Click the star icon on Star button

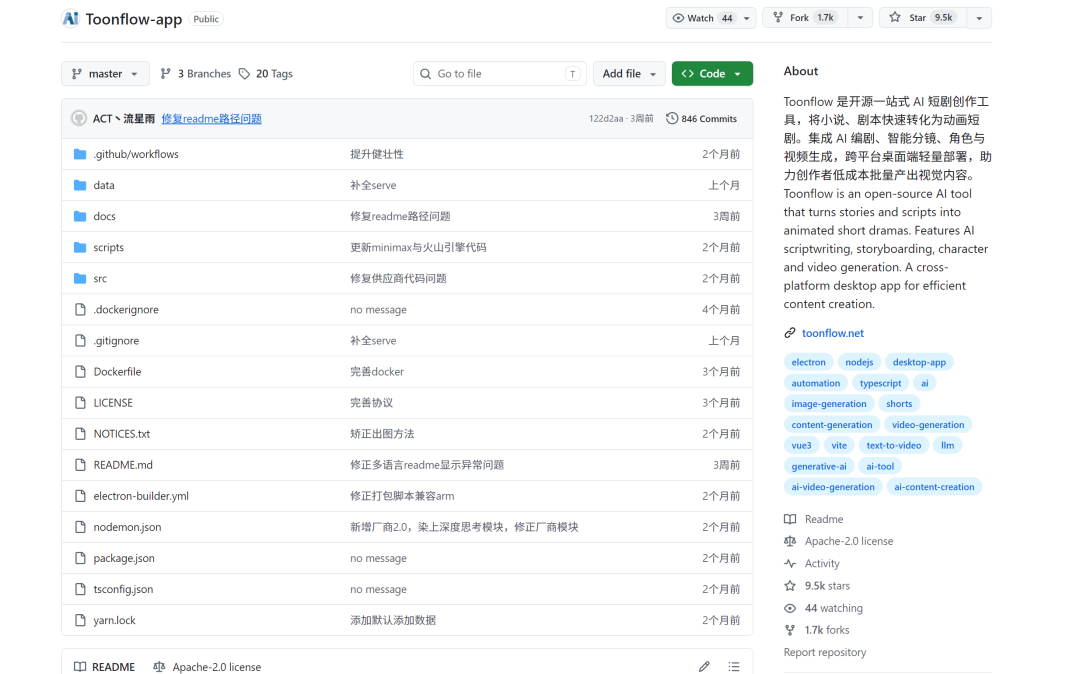[x=895, y=18]
